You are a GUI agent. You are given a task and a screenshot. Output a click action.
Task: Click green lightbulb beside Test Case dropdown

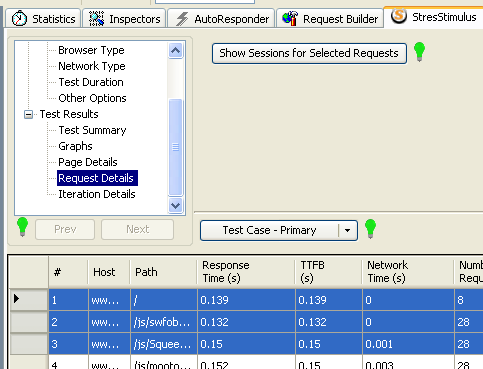(x=370, y=229)
